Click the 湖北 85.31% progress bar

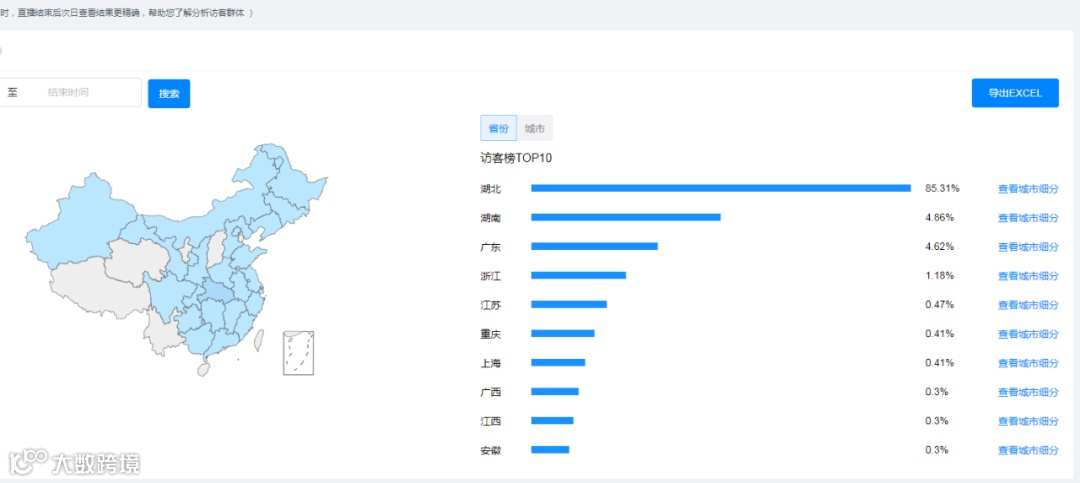[x=720, y=188]
